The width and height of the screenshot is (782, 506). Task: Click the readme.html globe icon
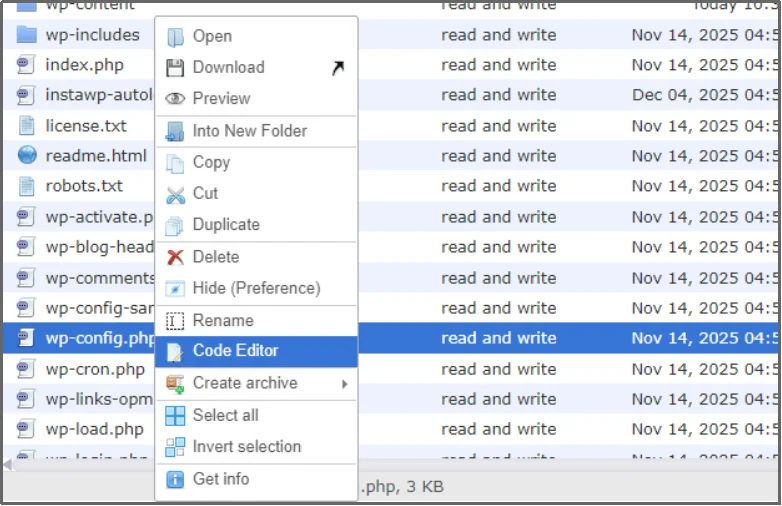27,156
